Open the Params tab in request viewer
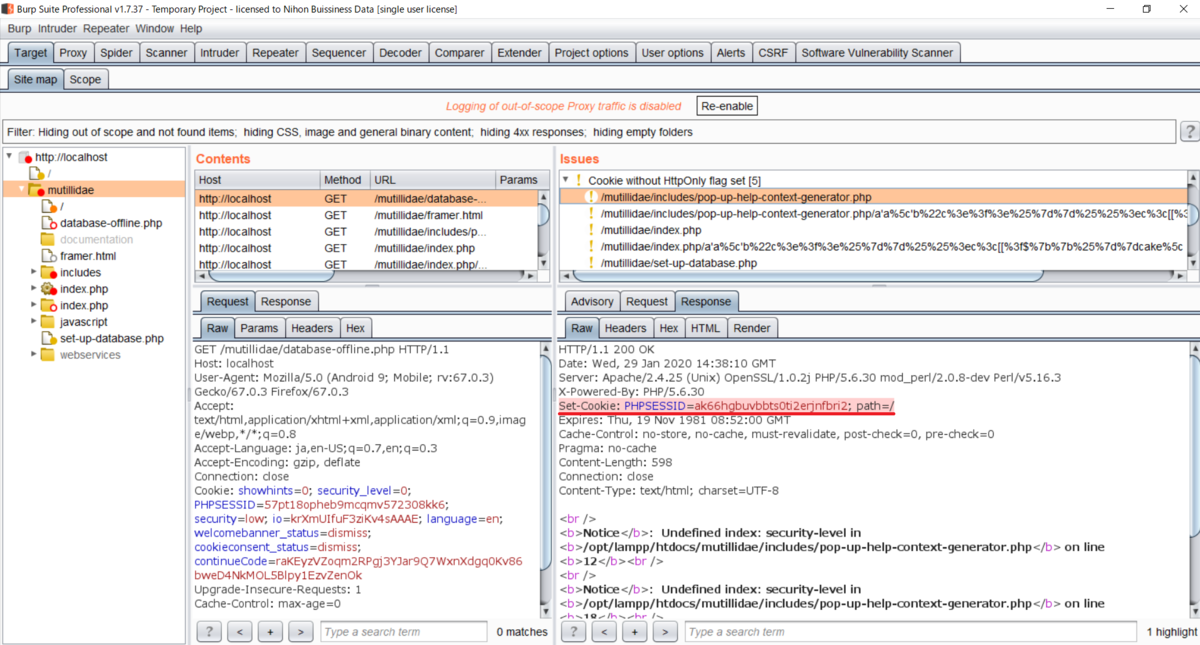 pyautogui.click(x=259, y=328)
